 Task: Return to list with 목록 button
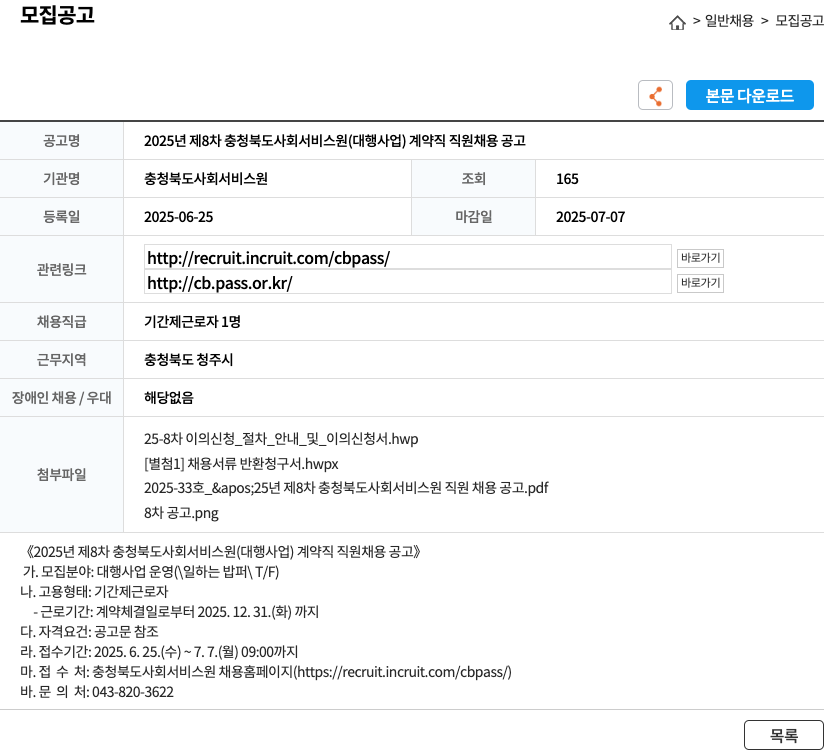coord(784,735)
